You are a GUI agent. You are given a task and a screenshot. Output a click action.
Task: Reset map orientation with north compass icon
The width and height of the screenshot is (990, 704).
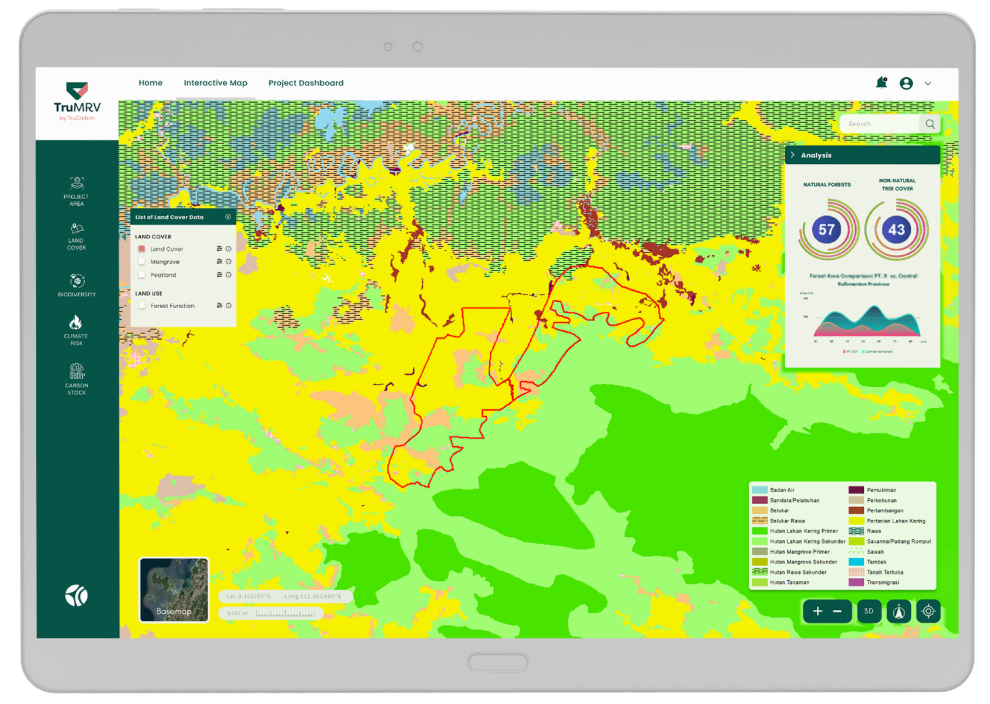[x=899, y=611]
